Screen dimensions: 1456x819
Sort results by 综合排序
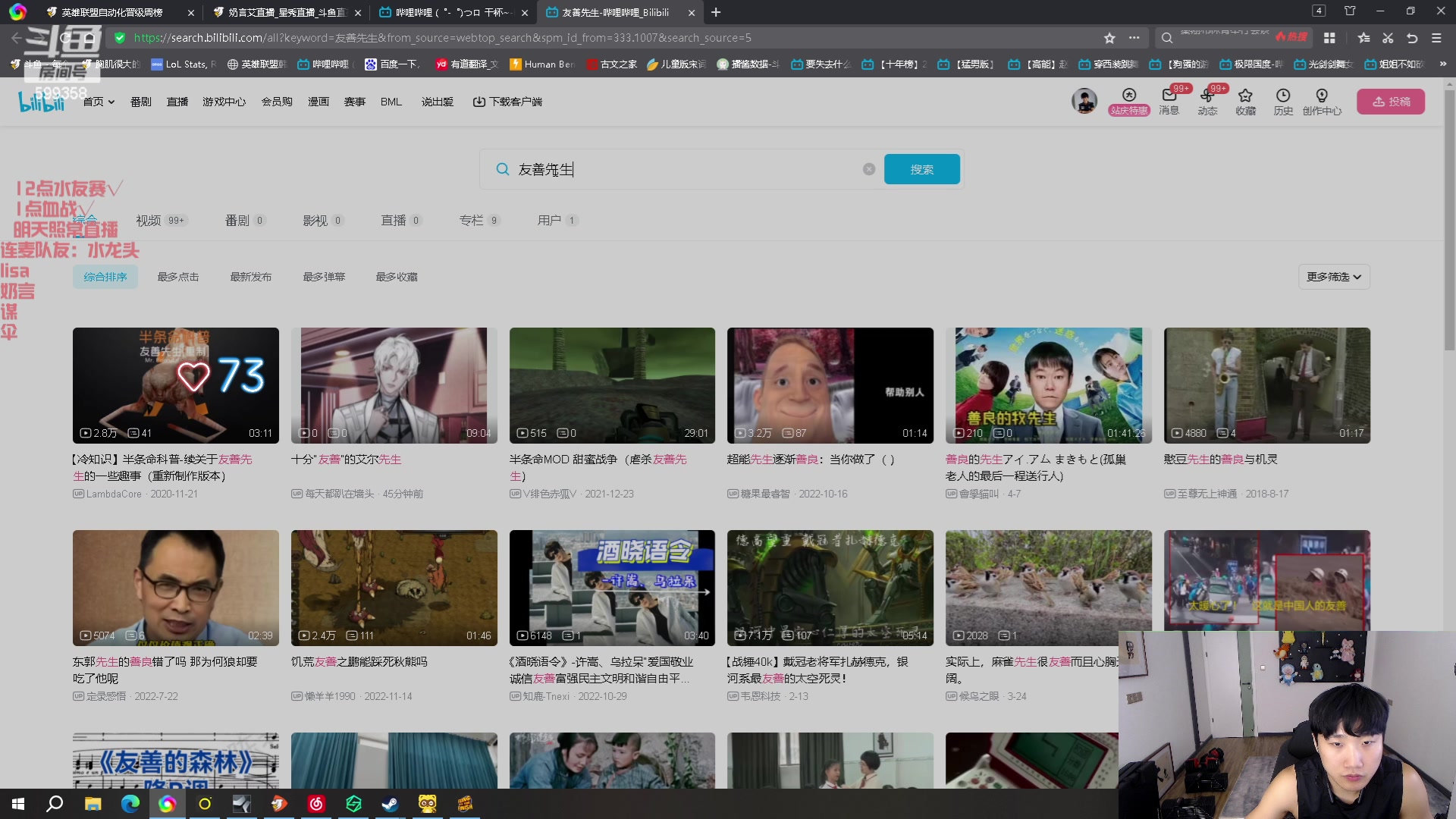(105, 277)
